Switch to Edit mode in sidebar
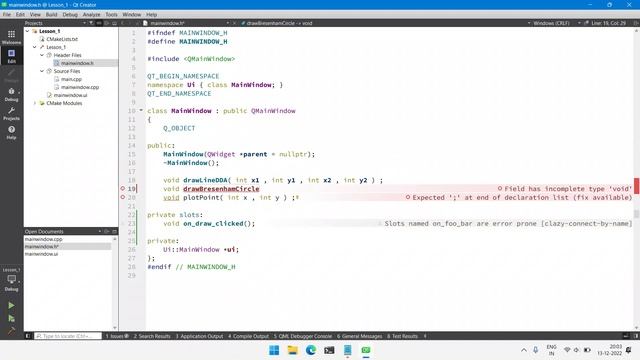The height and width of the screenshot is (360, 640). click(11, 56)
